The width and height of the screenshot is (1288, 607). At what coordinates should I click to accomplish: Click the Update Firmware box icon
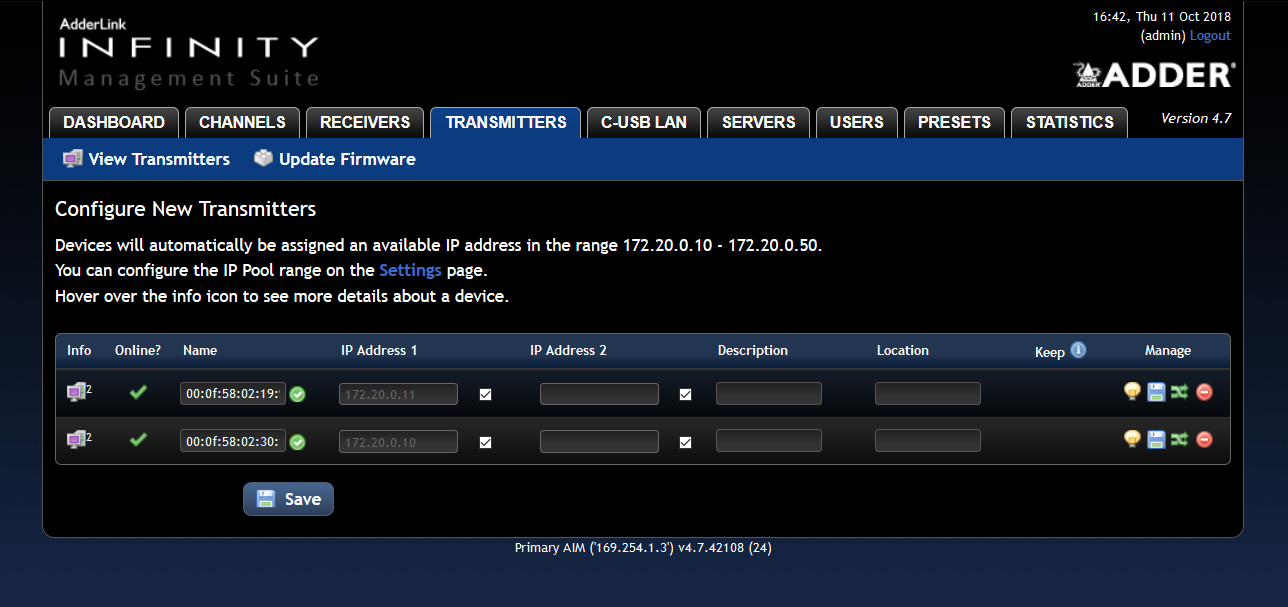(263, 158)
